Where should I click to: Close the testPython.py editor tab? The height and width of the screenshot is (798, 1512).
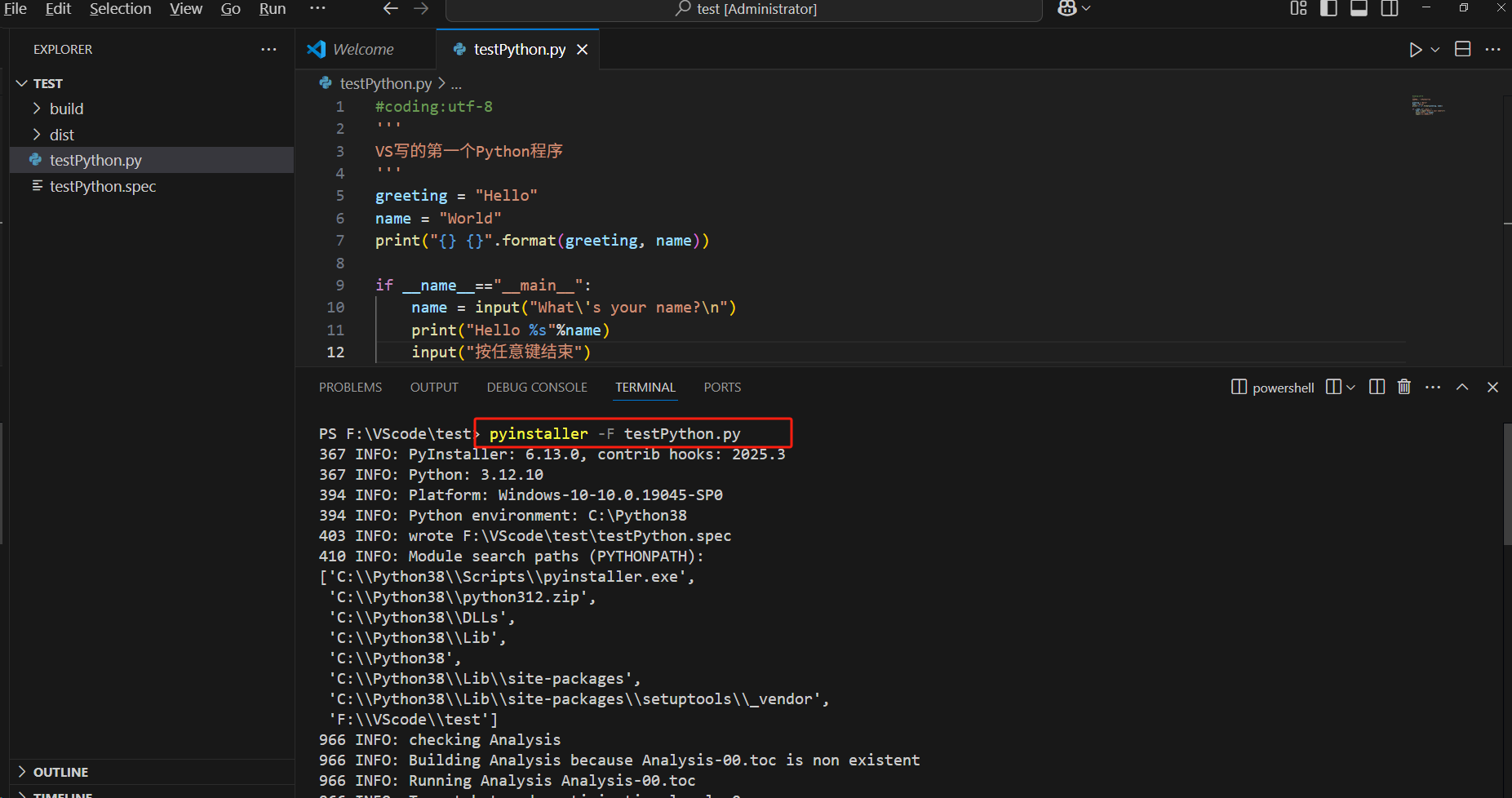click(583, 49)
